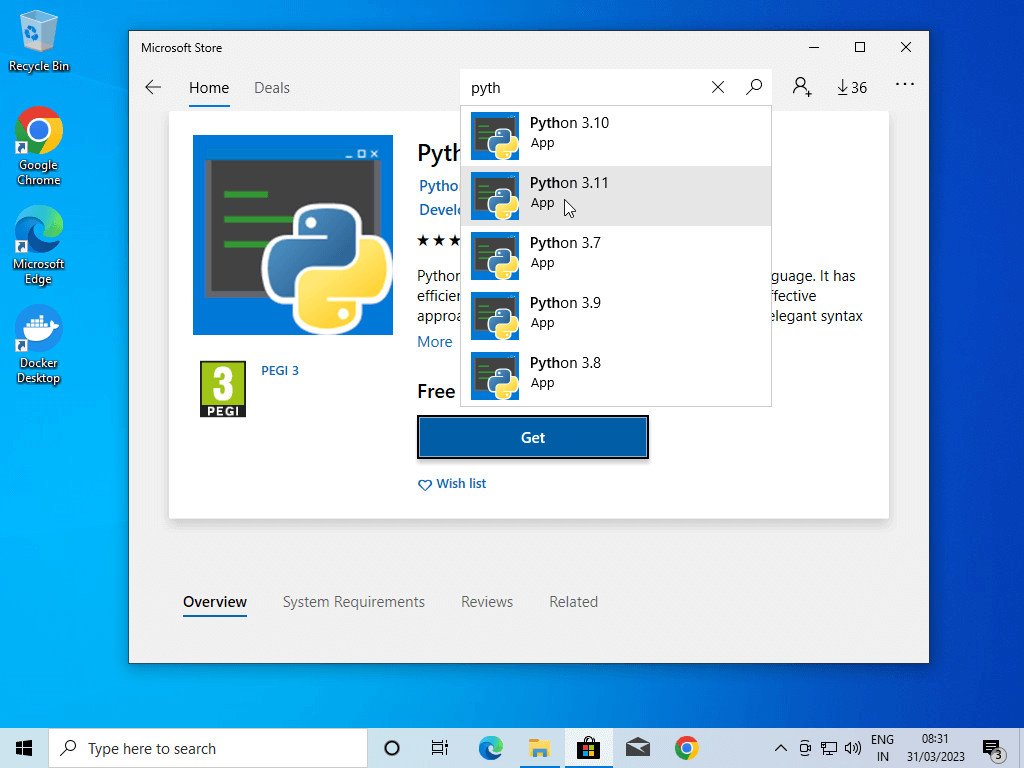Open the Reviews tab
Screen dimensions: 1024x768
tap(487, 602)
